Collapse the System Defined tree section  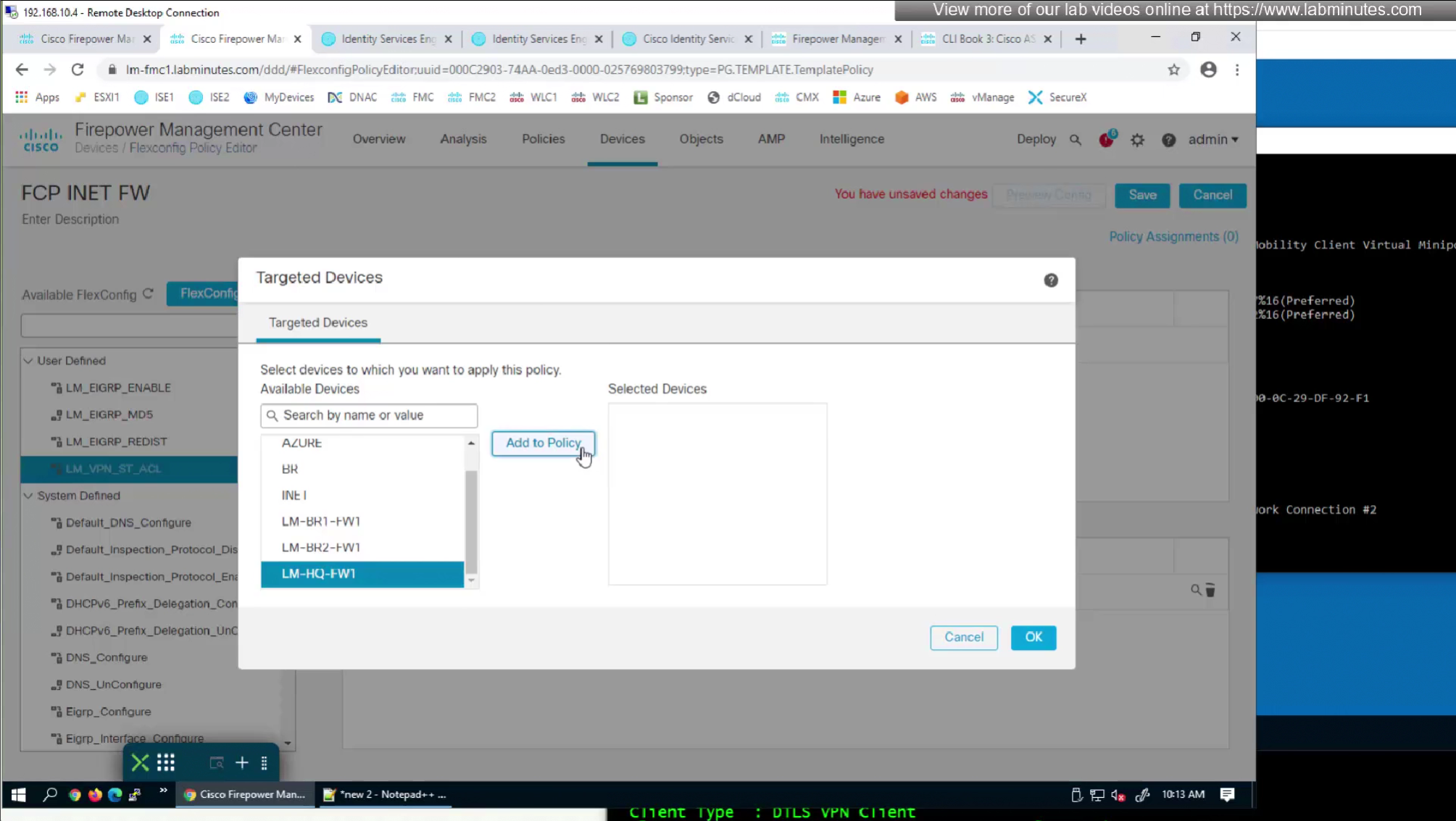pos(28,496)
